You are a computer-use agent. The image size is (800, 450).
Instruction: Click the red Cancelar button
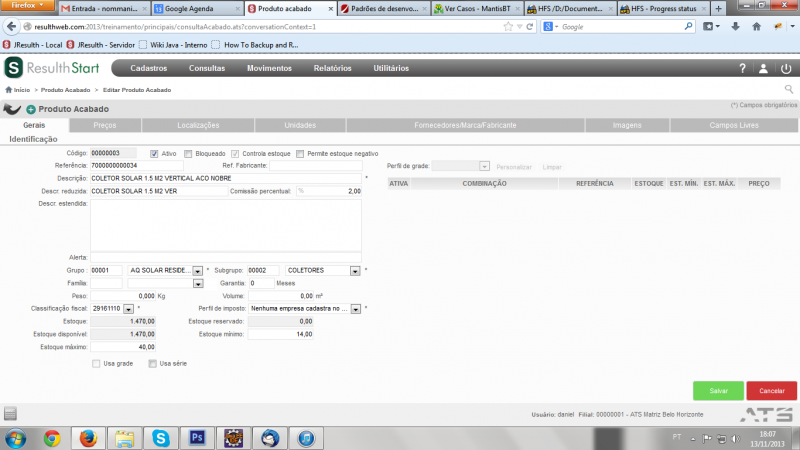click(x=771, y=391)
